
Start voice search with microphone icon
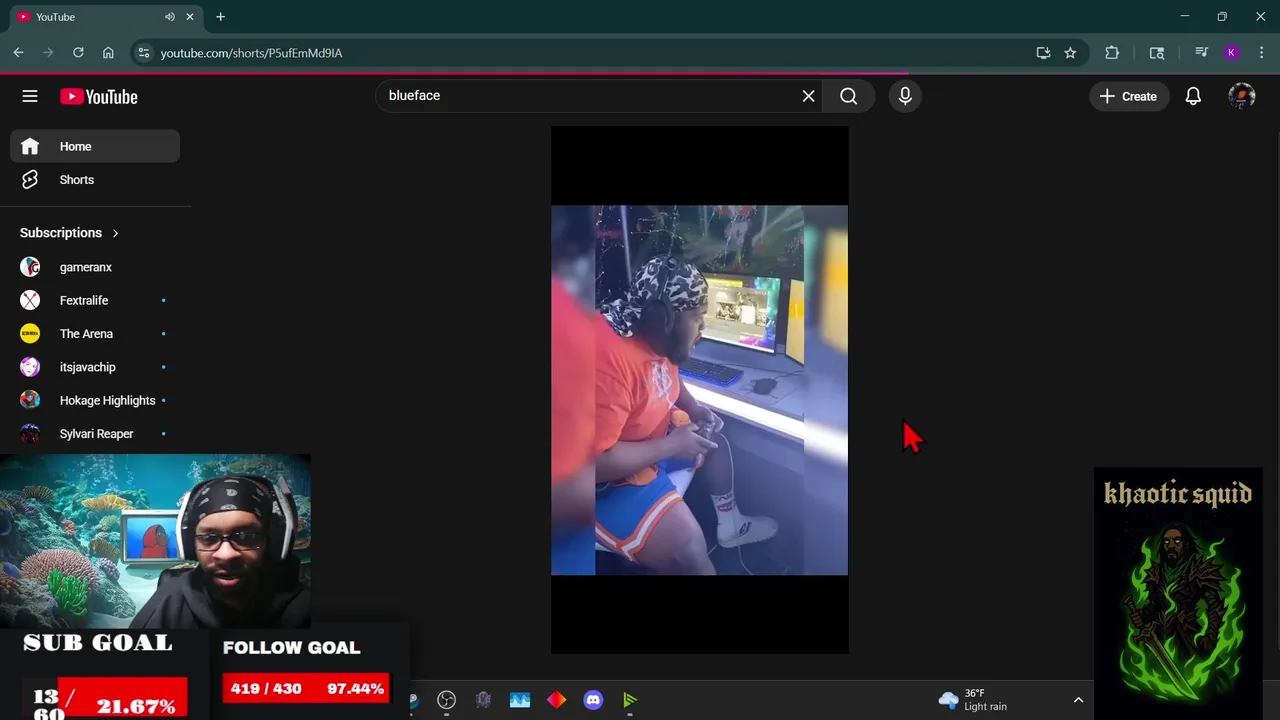pos(905,96)
